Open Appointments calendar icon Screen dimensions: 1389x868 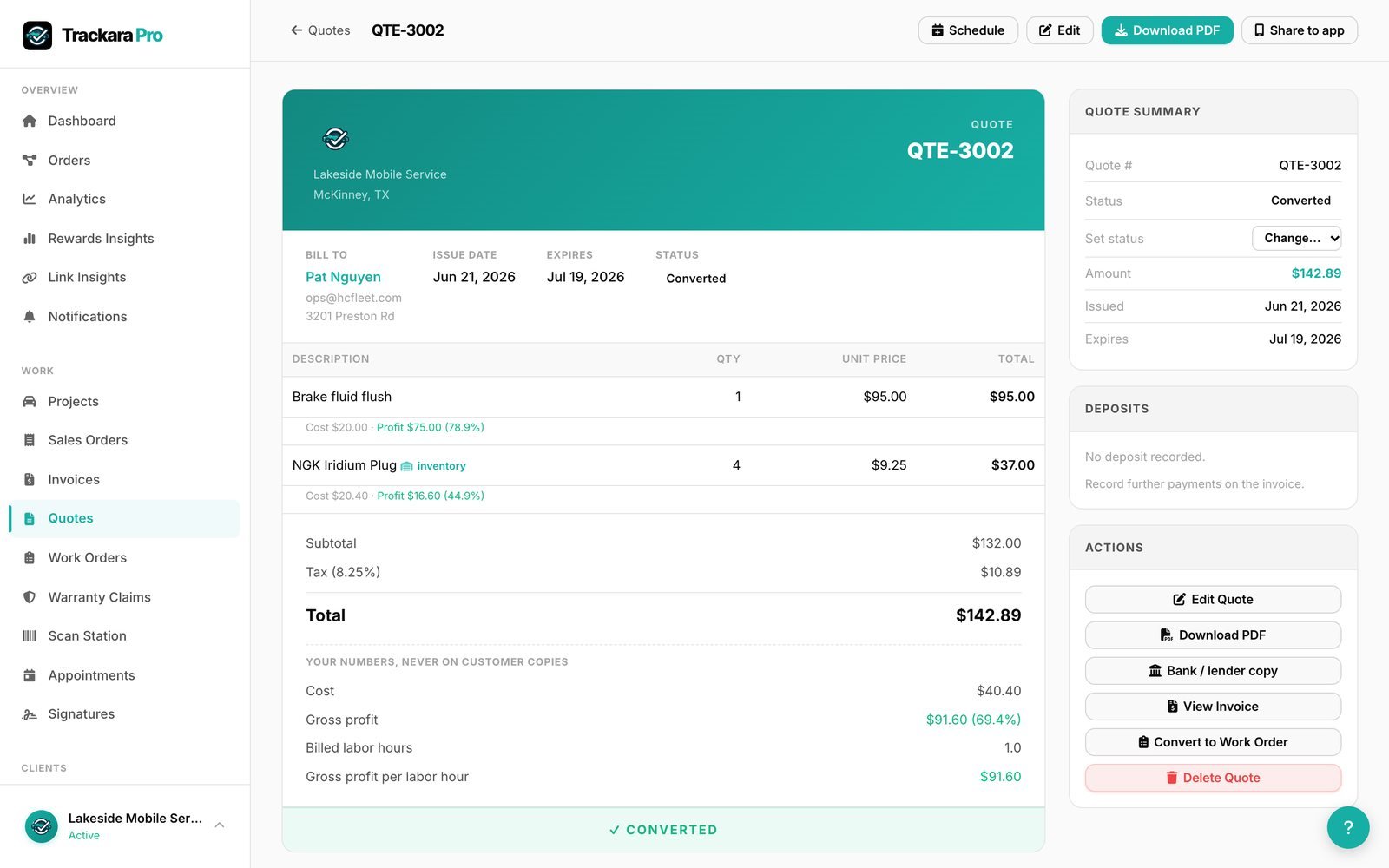point(30,675)
